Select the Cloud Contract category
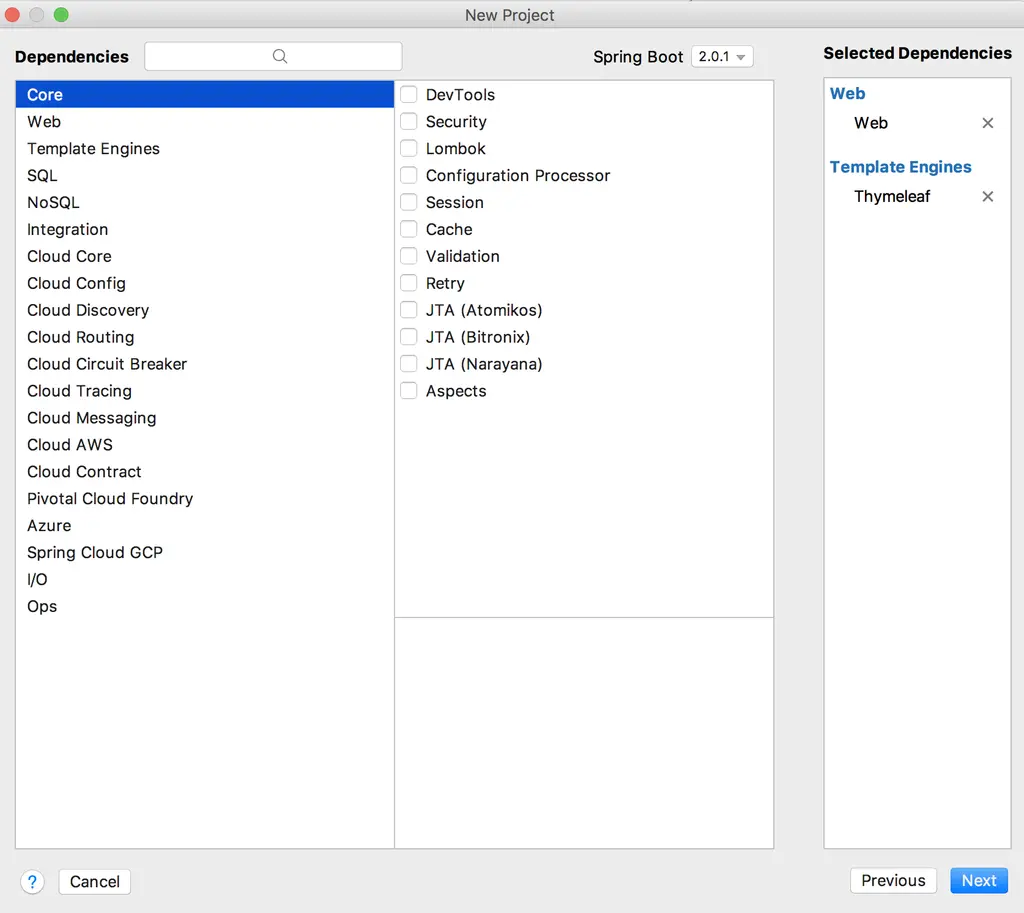The image size is (1024, 913). click(204, 472)
